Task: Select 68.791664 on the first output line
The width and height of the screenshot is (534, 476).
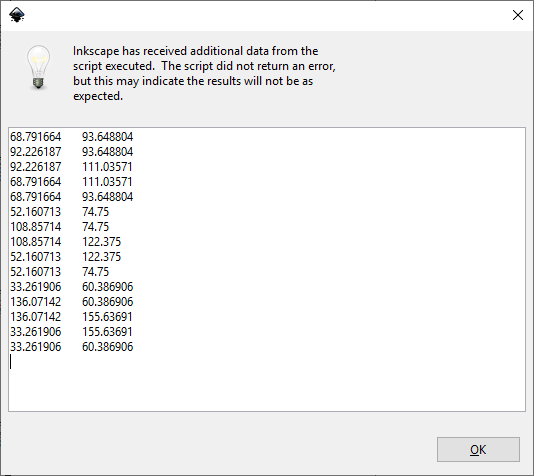Action: [35, 137]
